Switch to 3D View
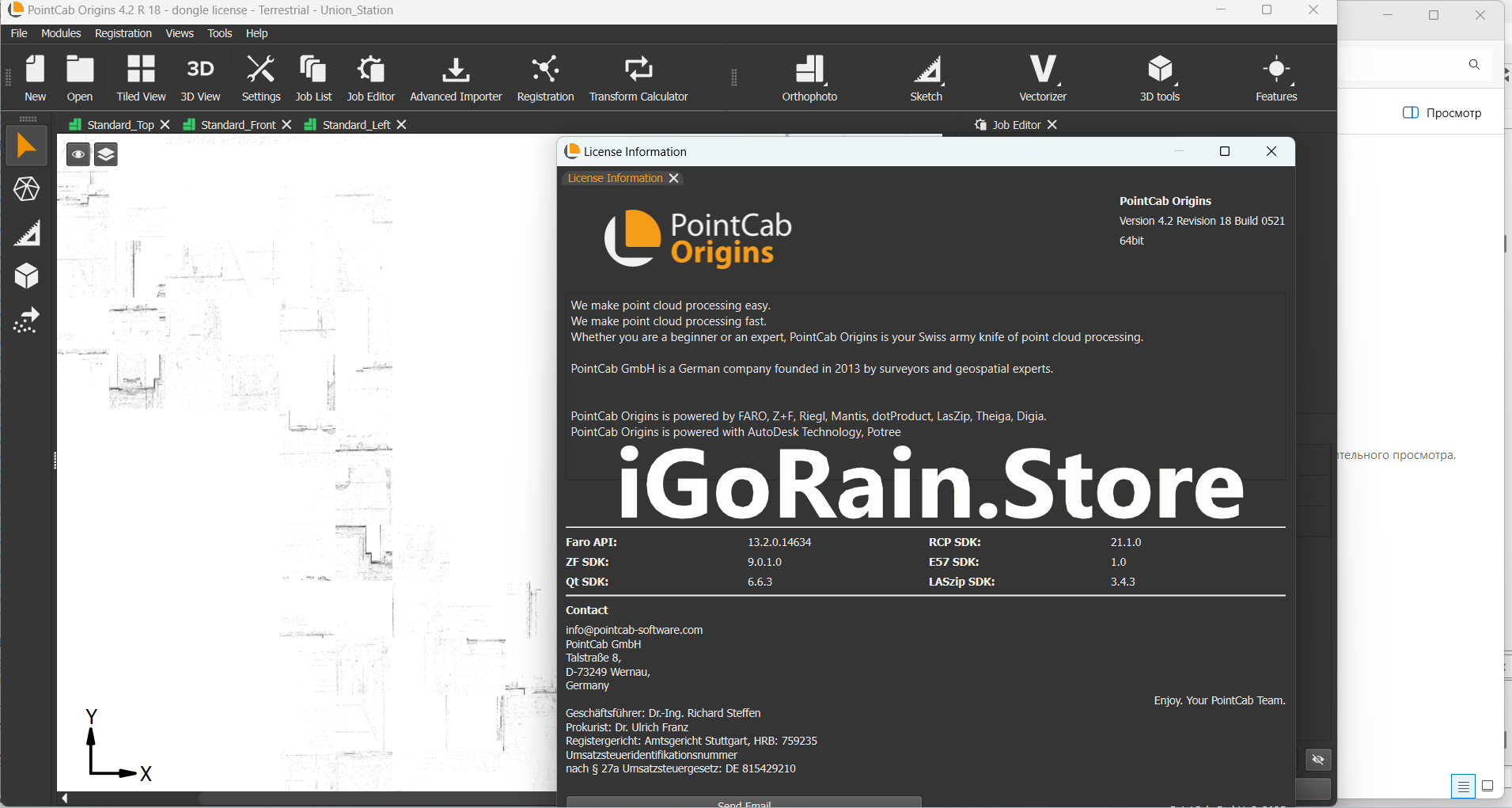Screen dimensions: 1512x808 tap(200, 78)
